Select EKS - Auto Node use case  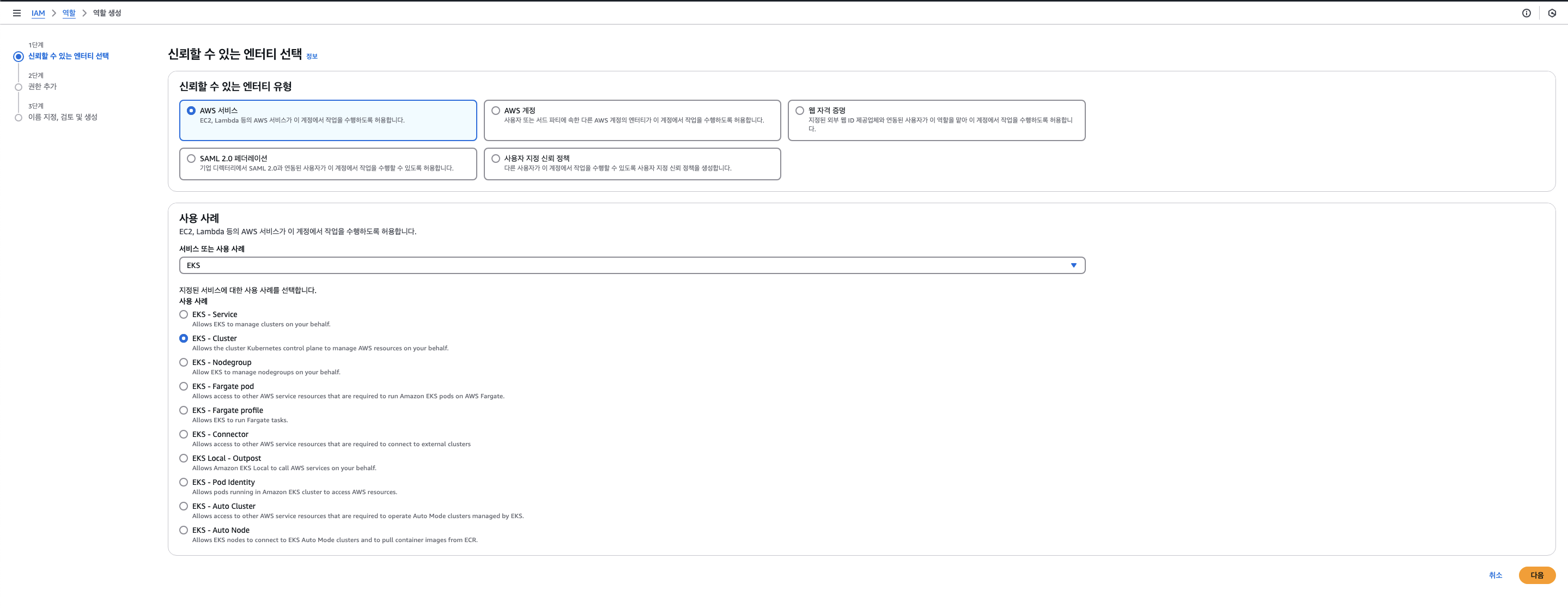click(183, 530)
